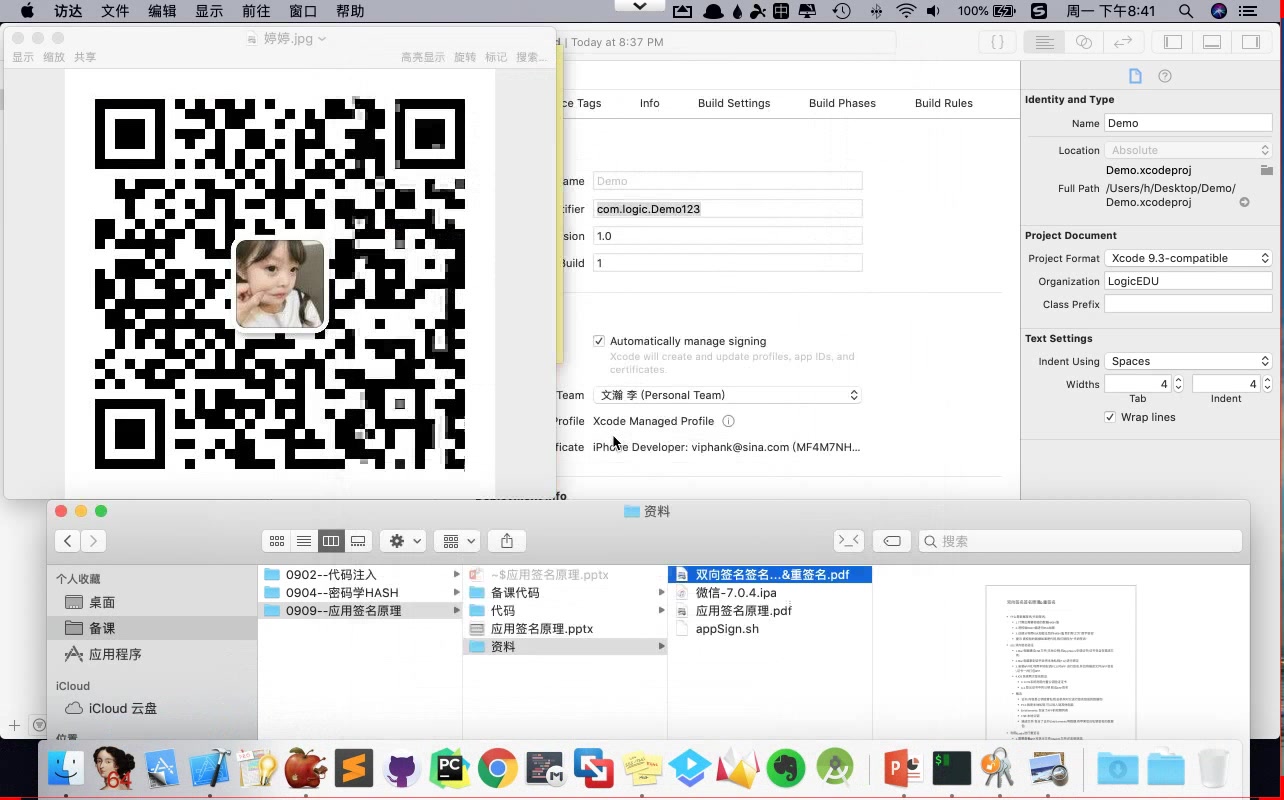This screenshot has height=800, width=1284.
Task: Click folder icon beside Demo.xcodeproj location
Action: 1266,170
